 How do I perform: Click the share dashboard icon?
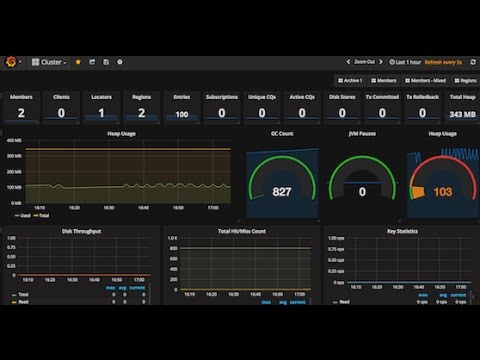click(92, 62)
